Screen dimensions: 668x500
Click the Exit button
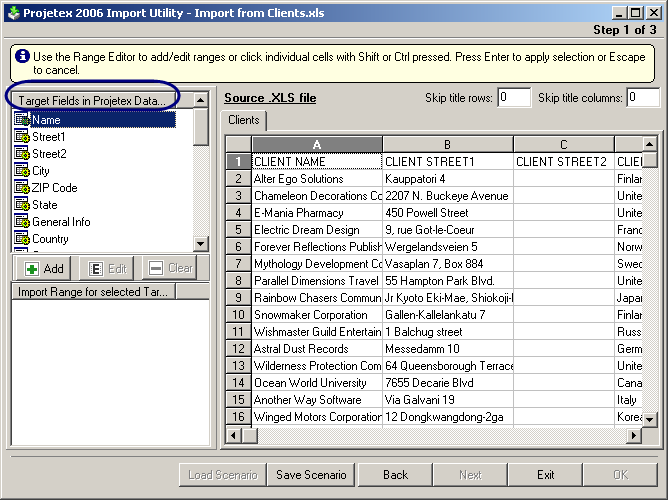545,475
